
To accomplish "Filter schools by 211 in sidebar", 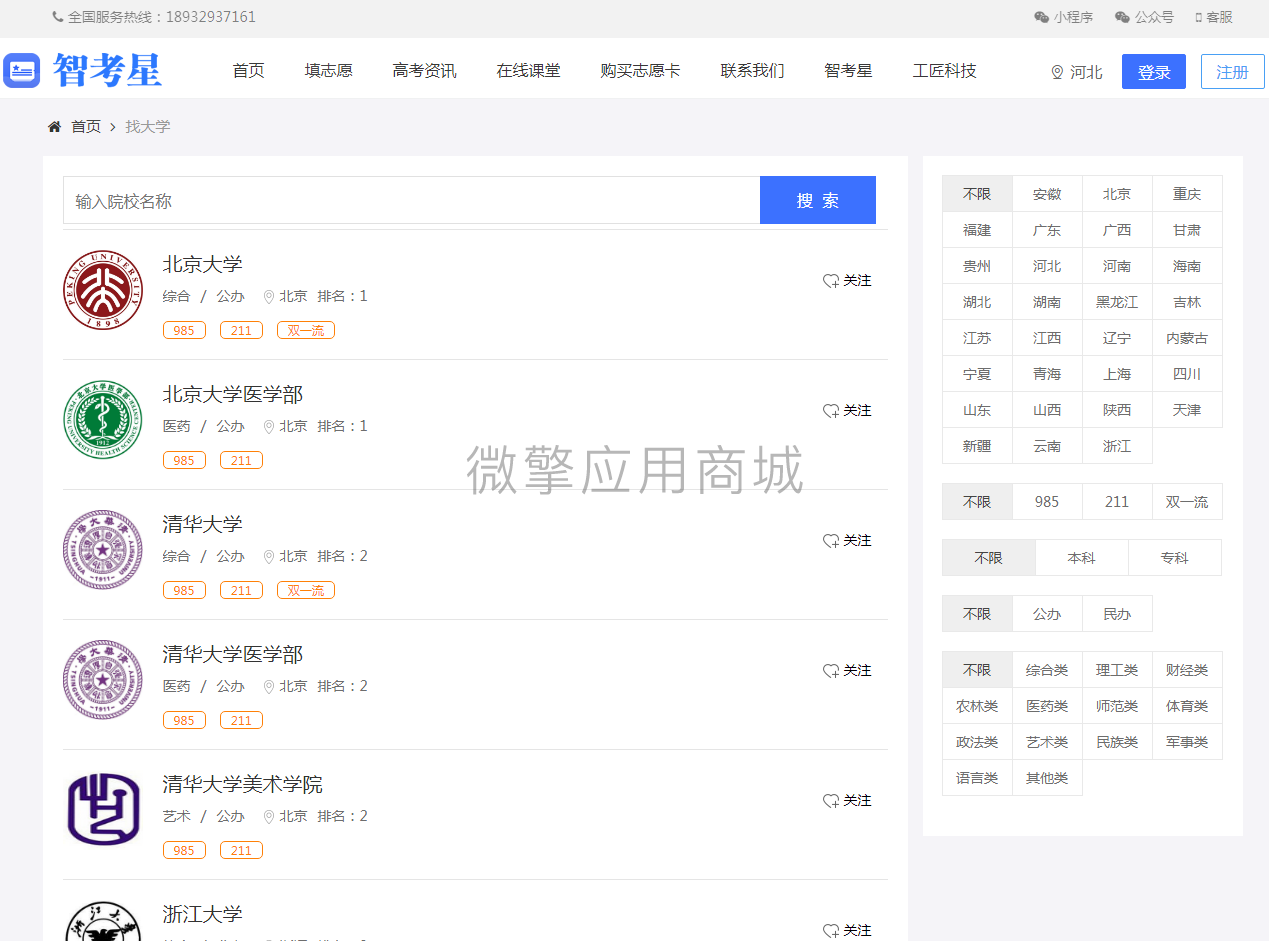I will (1117, 502).
